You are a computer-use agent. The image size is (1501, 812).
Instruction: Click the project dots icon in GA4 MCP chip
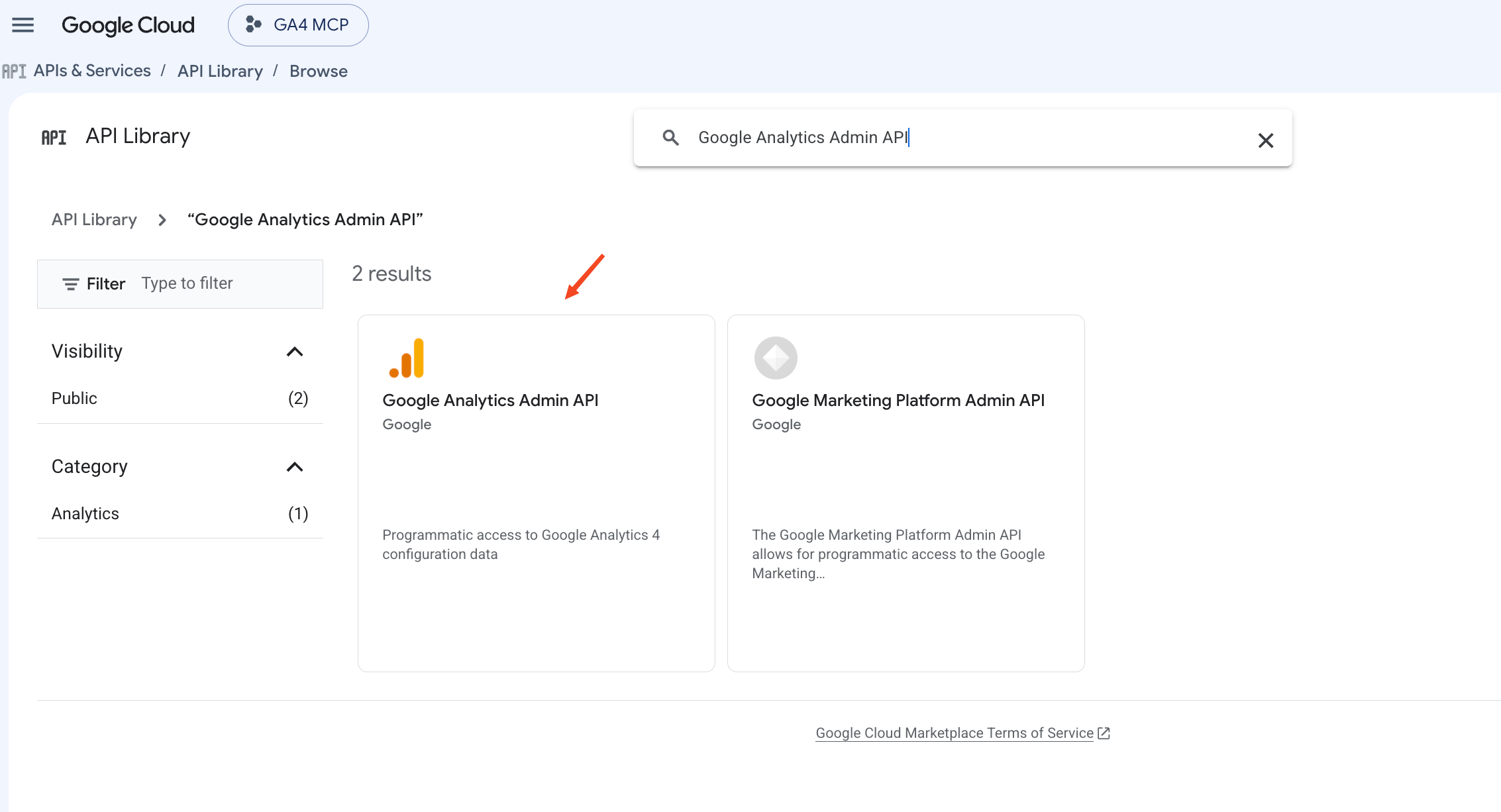pos(254,25)
